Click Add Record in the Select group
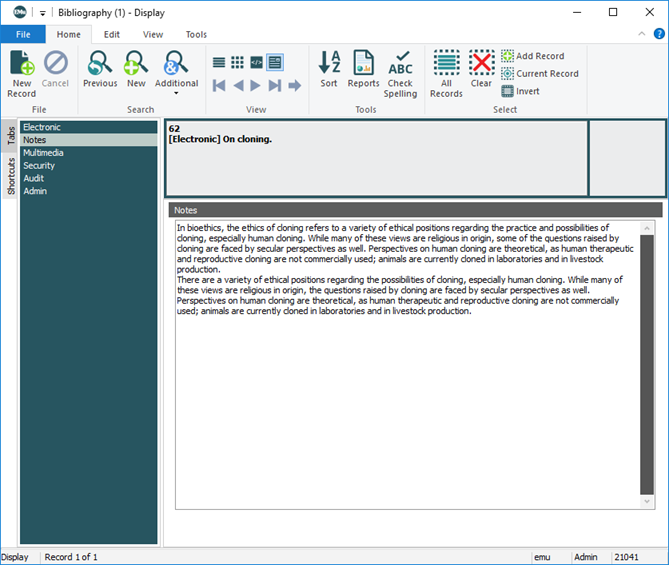 533,56
